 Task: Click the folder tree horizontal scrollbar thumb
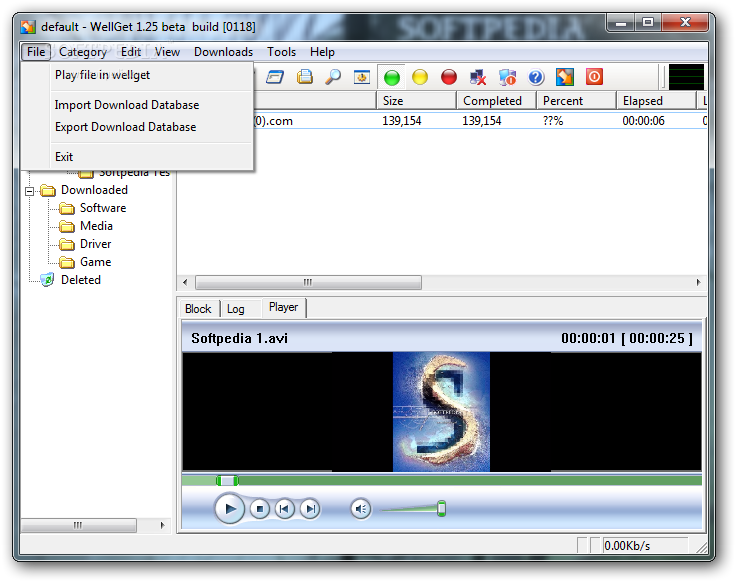coord(78,525)
